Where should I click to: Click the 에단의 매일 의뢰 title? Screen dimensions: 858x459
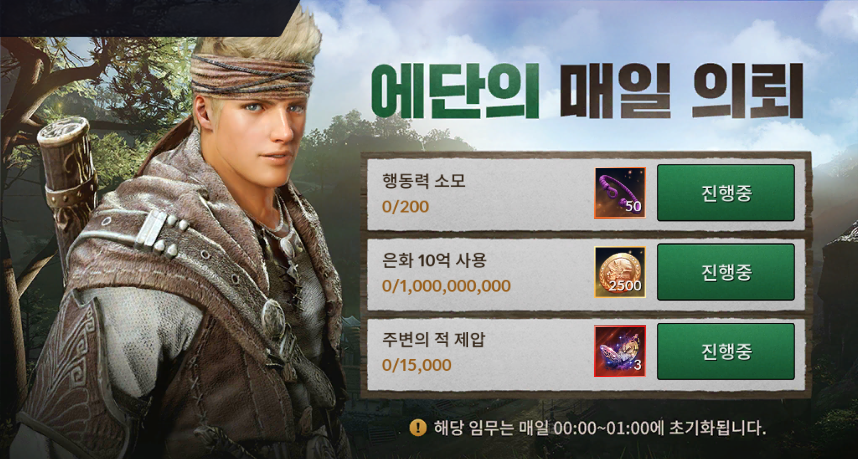[x=587, y=91]
